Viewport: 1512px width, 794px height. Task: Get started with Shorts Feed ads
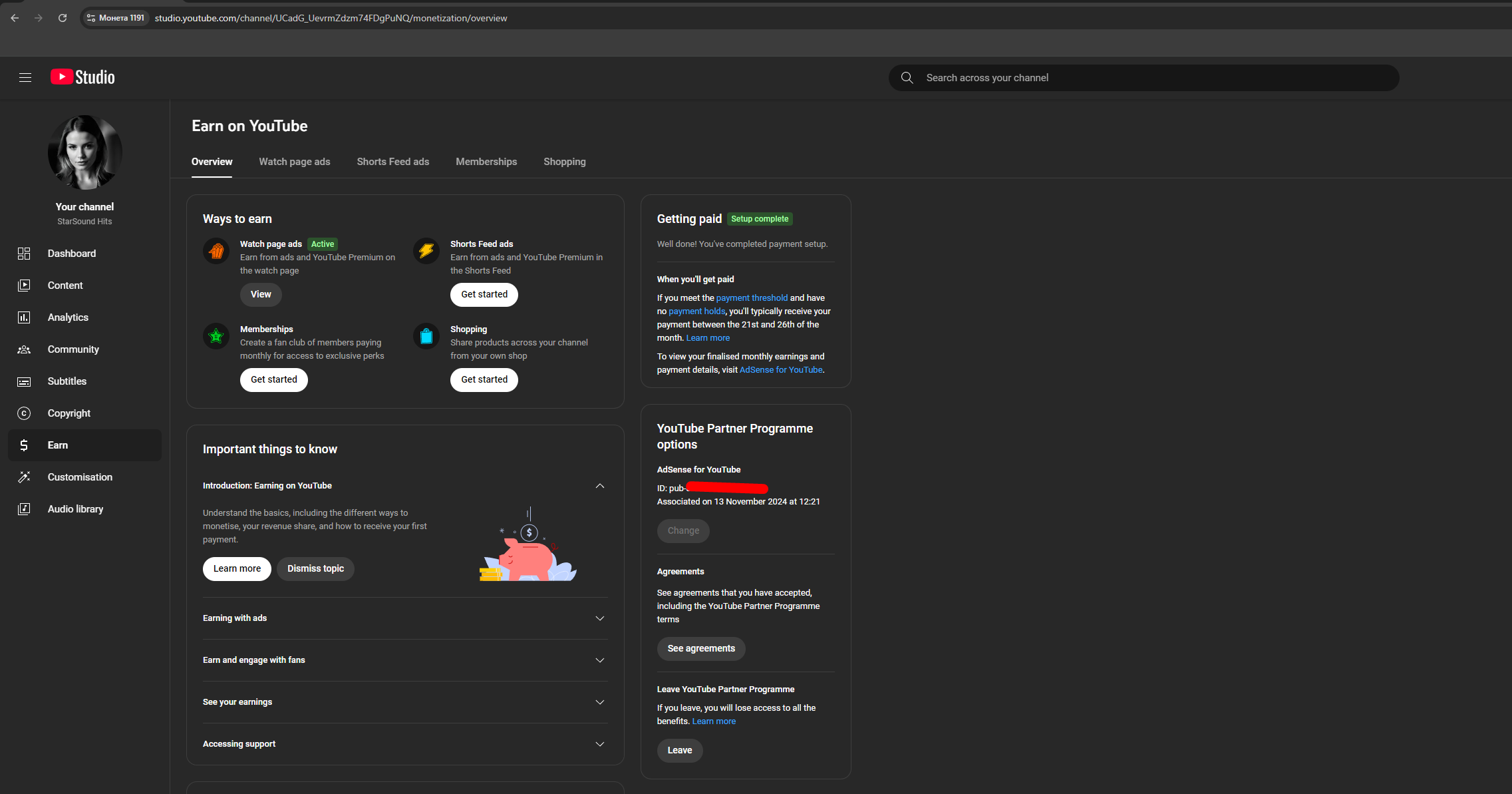click(x=484, y=295)
